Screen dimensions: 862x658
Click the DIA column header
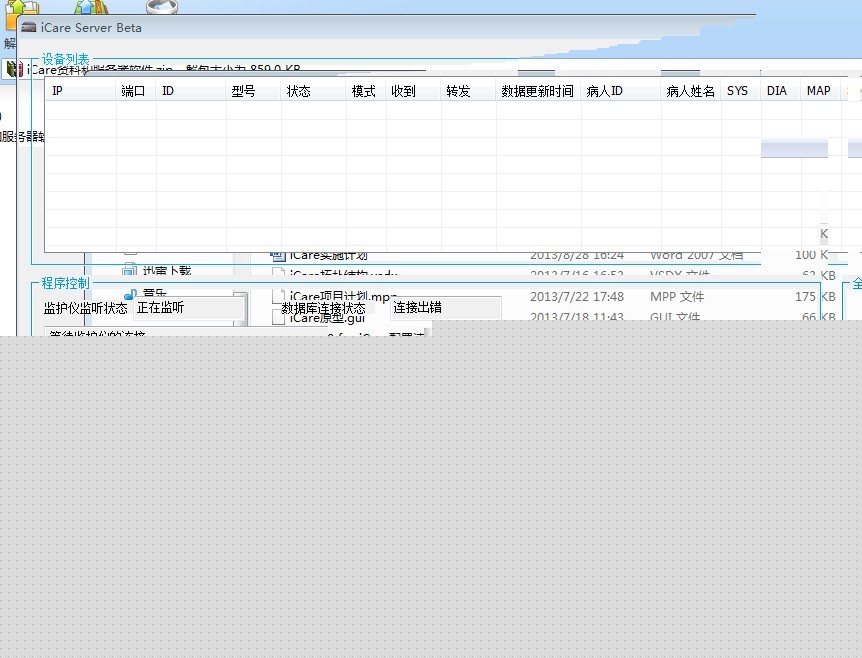coord(781,91)
